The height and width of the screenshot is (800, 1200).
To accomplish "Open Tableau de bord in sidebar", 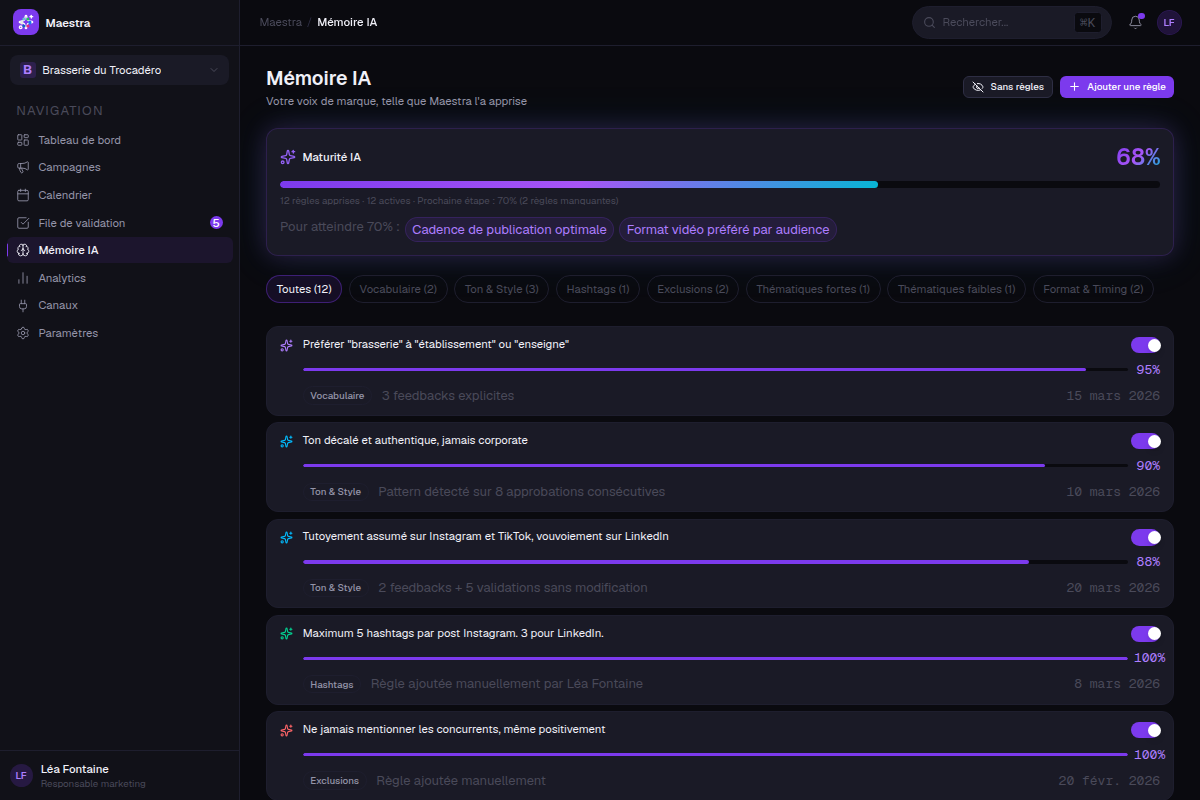I will [120, 140].
